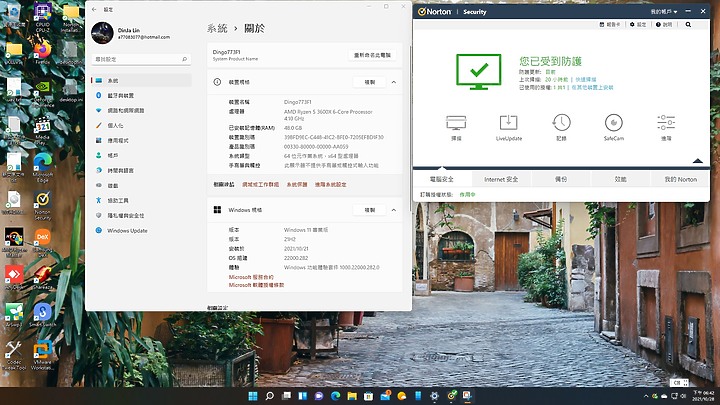Screen dimensions: 720x405
Task: Open Codec Tweak Tool desktop icon
Action: (x=14, y=355)
